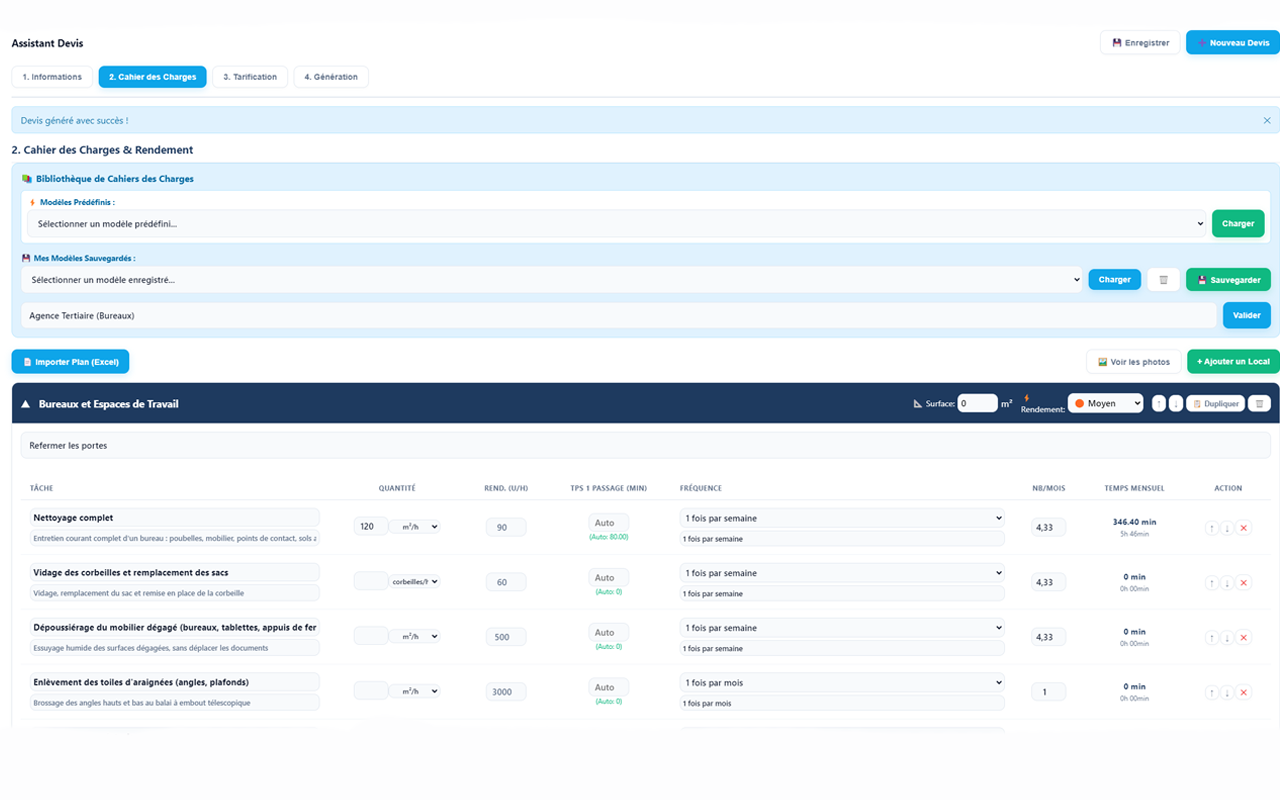Collapse the Bureaux et Espaces de Travail section
The image size is (1280, 800).
[x=25, y=404]
